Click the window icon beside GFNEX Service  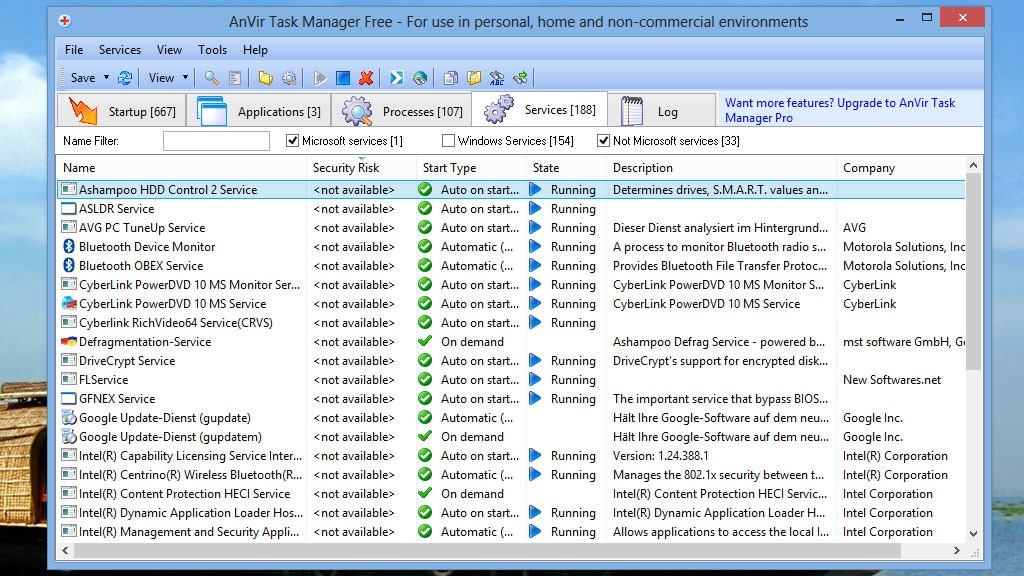69,398
